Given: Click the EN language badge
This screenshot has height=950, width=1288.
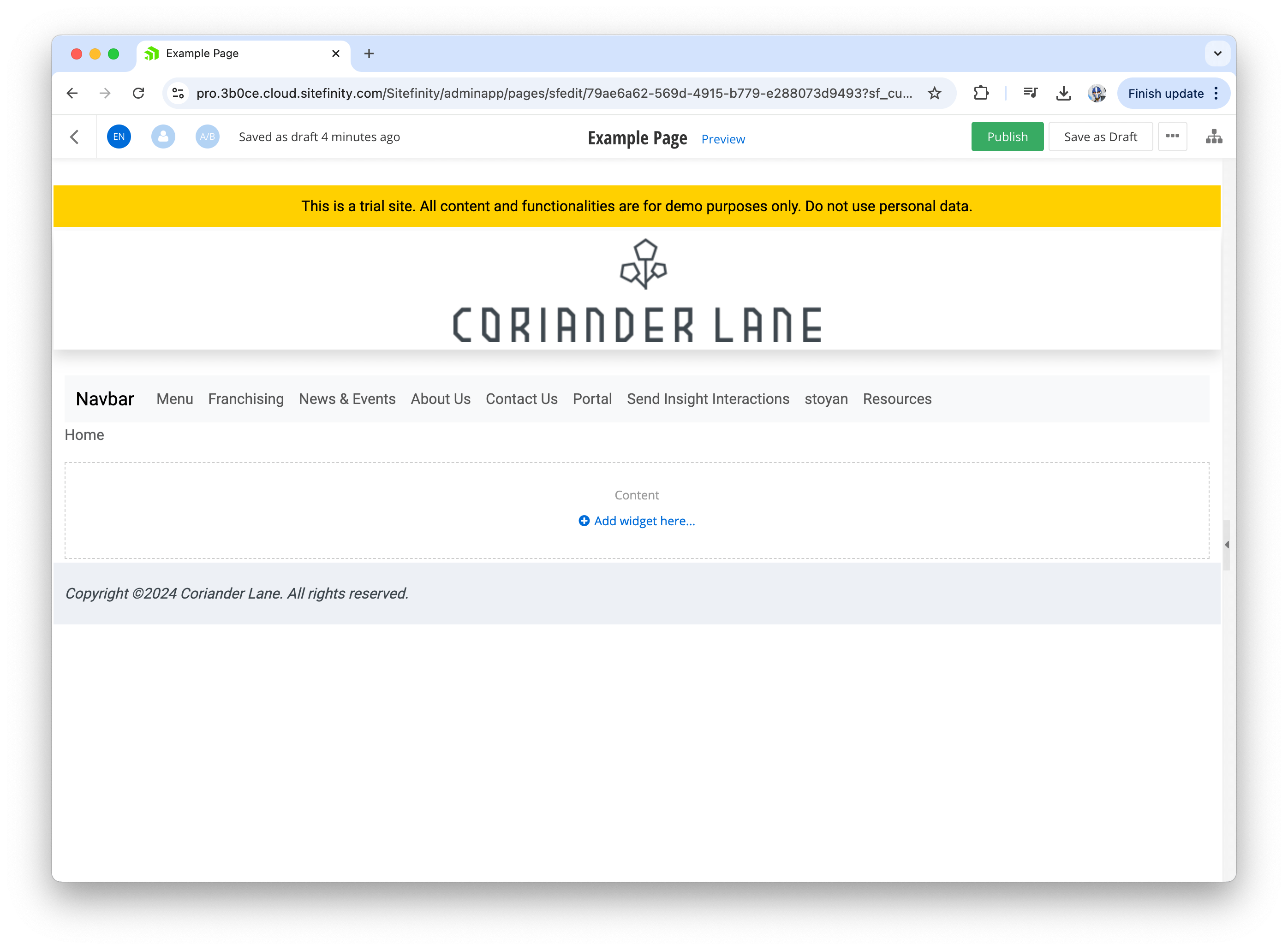Looking at the screenshot, I should tap(119, 137).
